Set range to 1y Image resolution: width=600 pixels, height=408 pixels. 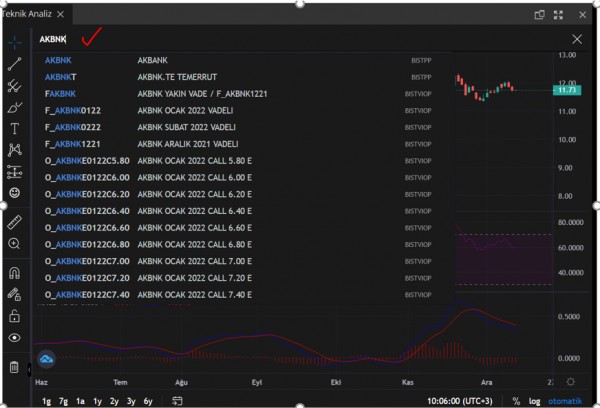click(x=98, y=401)
